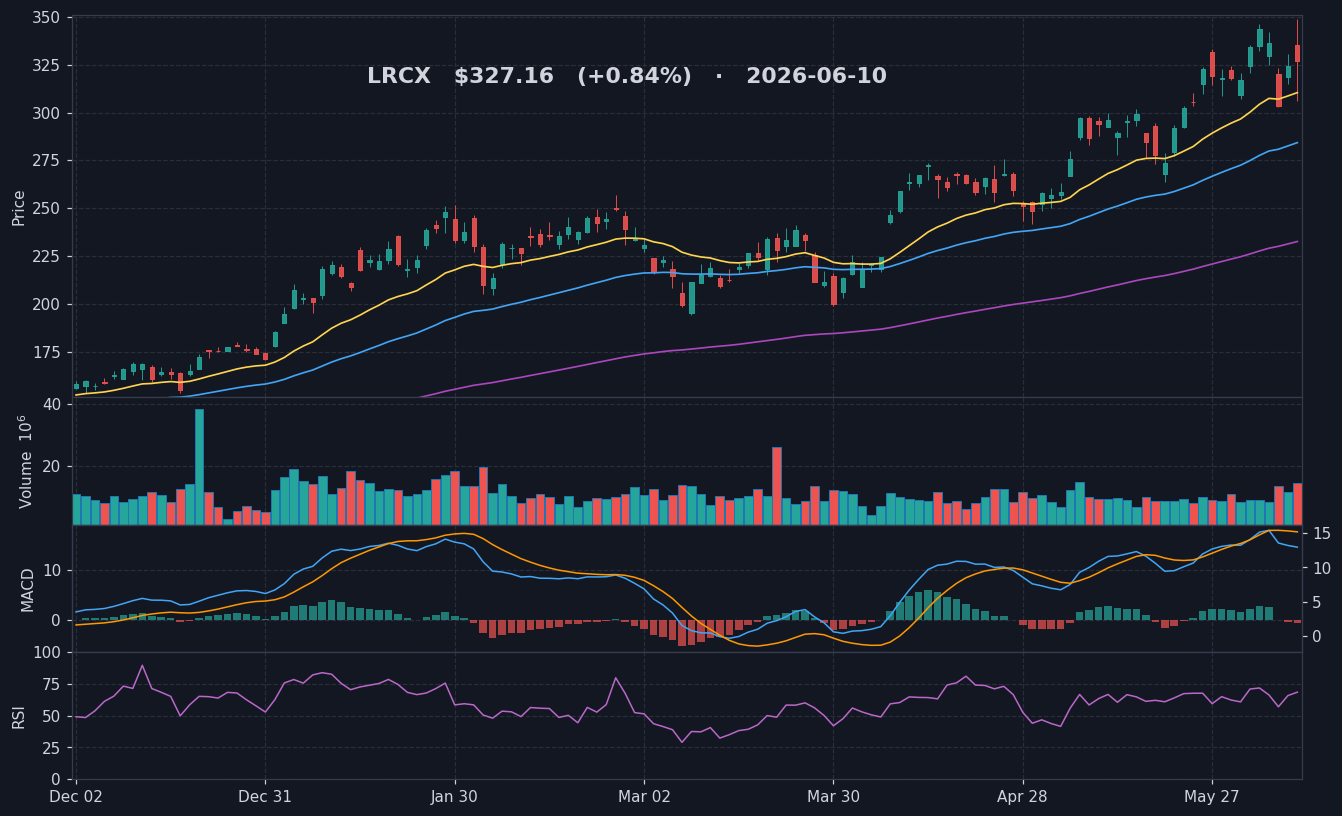The width and height of the screenshot is (1342, 816).
Task: Click the Dec 02 date label
Action: pyautogui.click(x=76, y=797)
